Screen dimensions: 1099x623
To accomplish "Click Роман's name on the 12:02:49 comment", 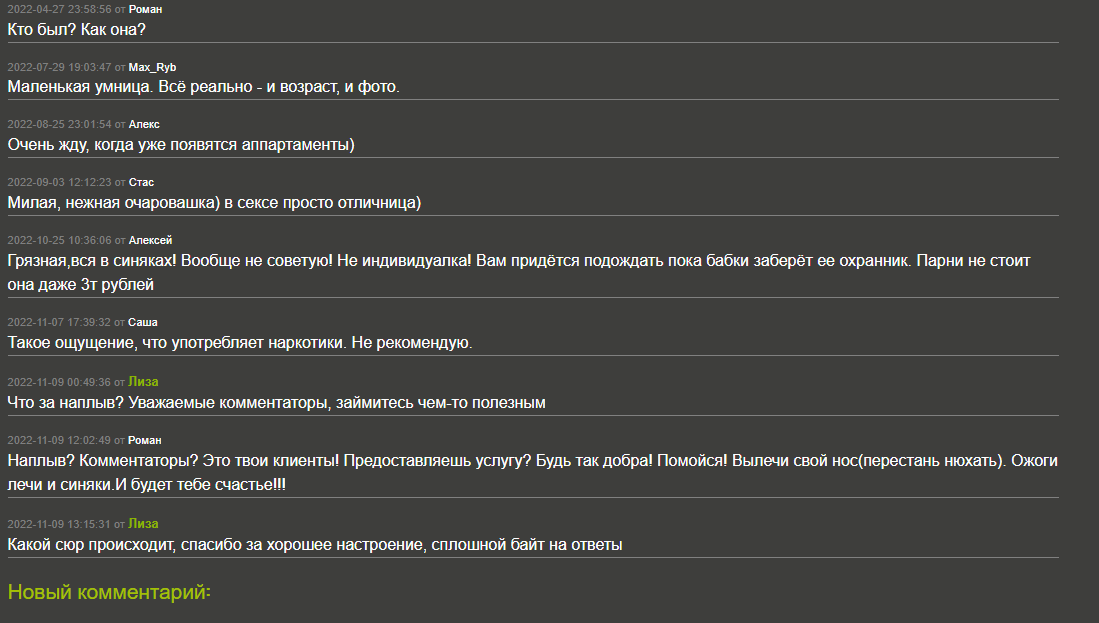I will coord(145,440).
